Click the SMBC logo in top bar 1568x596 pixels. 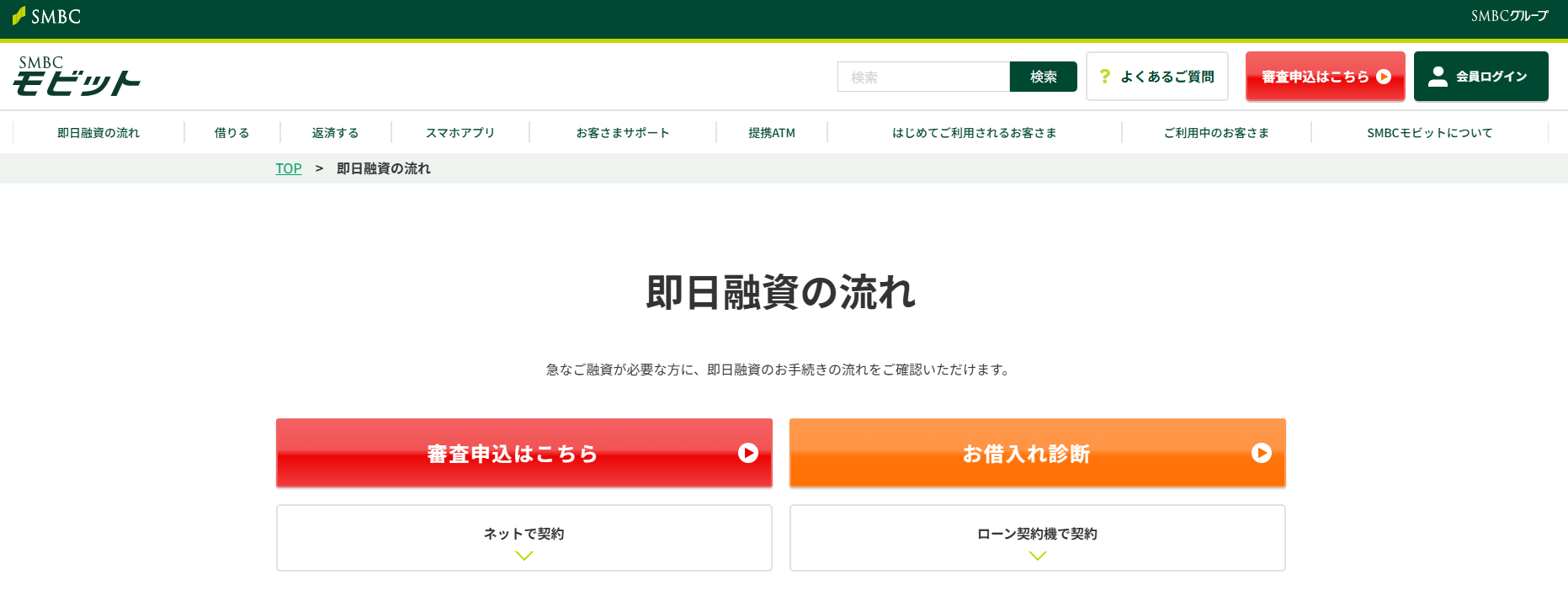[47, 17]
